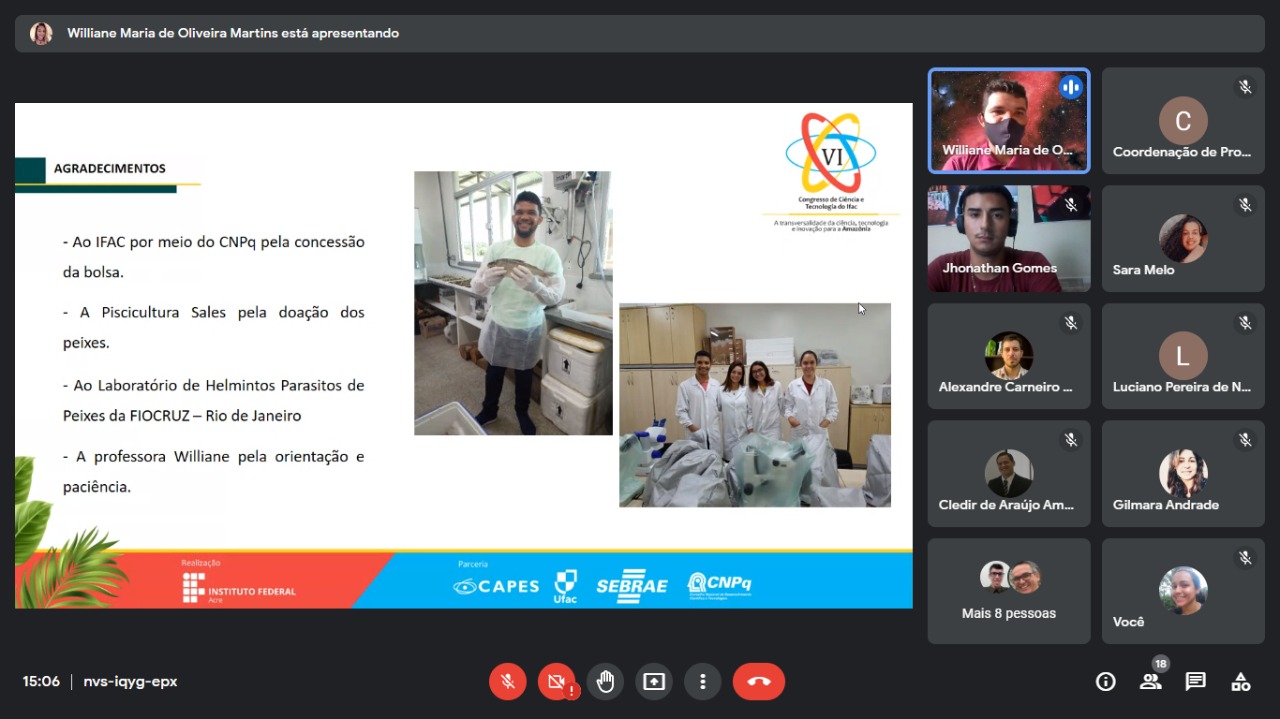Hang up with the red leave call button
The height and width of the screenshot is (719, 1280).
point(759,681)
